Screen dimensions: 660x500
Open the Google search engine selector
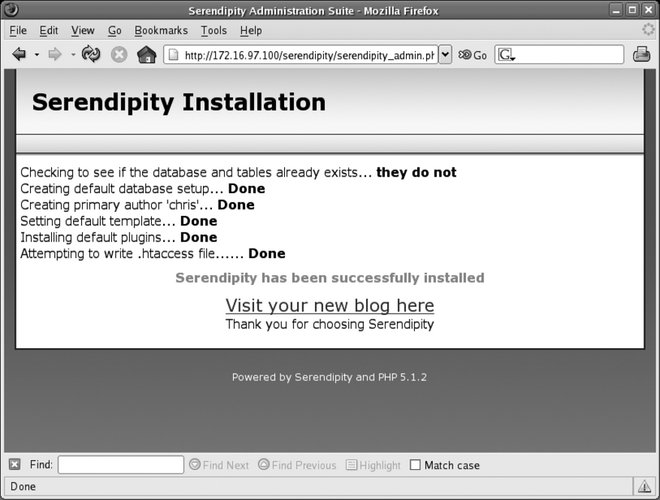tap(506, 55)
